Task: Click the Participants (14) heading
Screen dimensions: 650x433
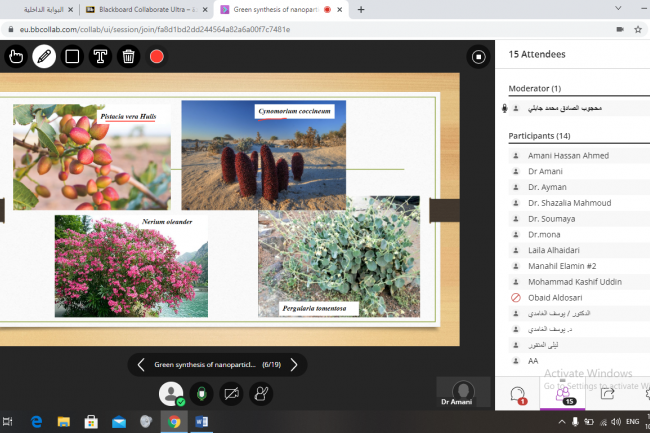Action: tap(539, 136)
